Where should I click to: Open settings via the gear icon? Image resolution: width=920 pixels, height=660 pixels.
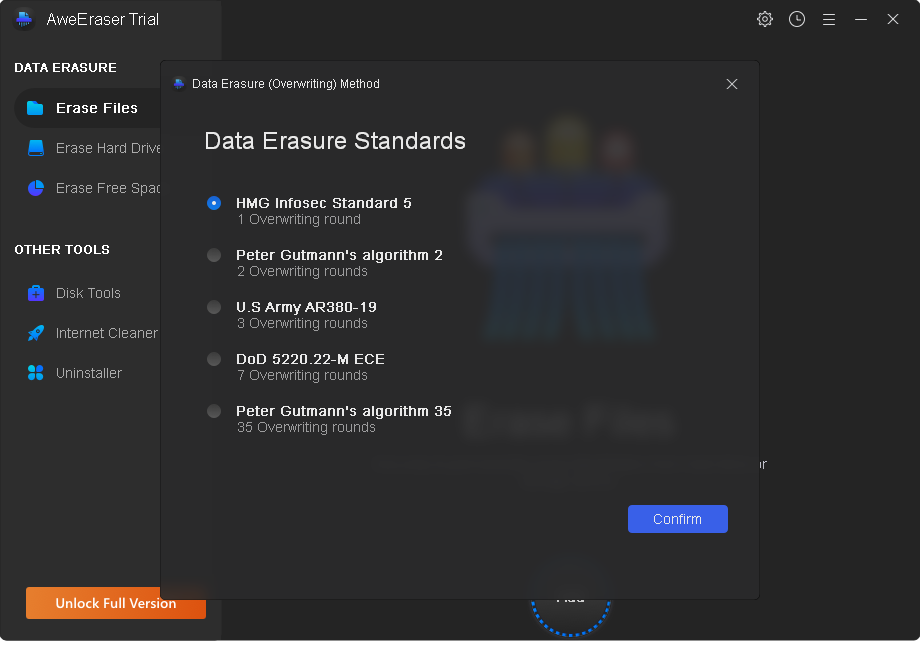click(x=765, y=19)
